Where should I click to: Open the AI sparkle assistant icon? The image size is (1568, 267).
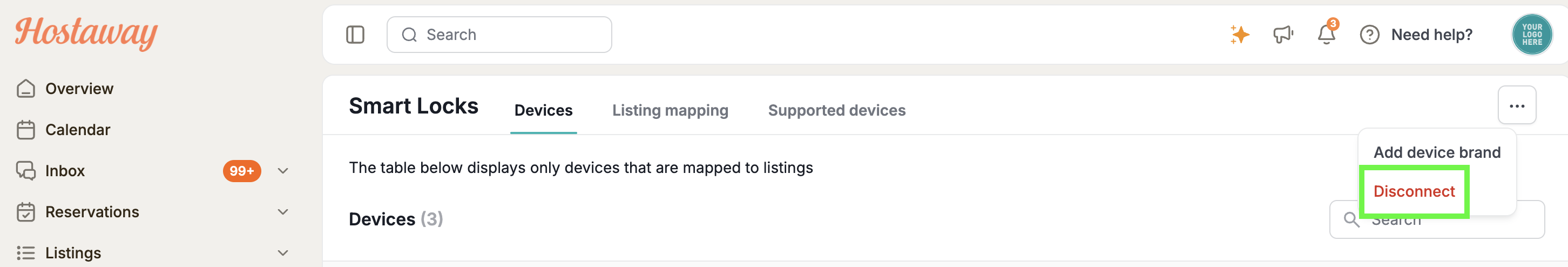(x=1239, y=35)
